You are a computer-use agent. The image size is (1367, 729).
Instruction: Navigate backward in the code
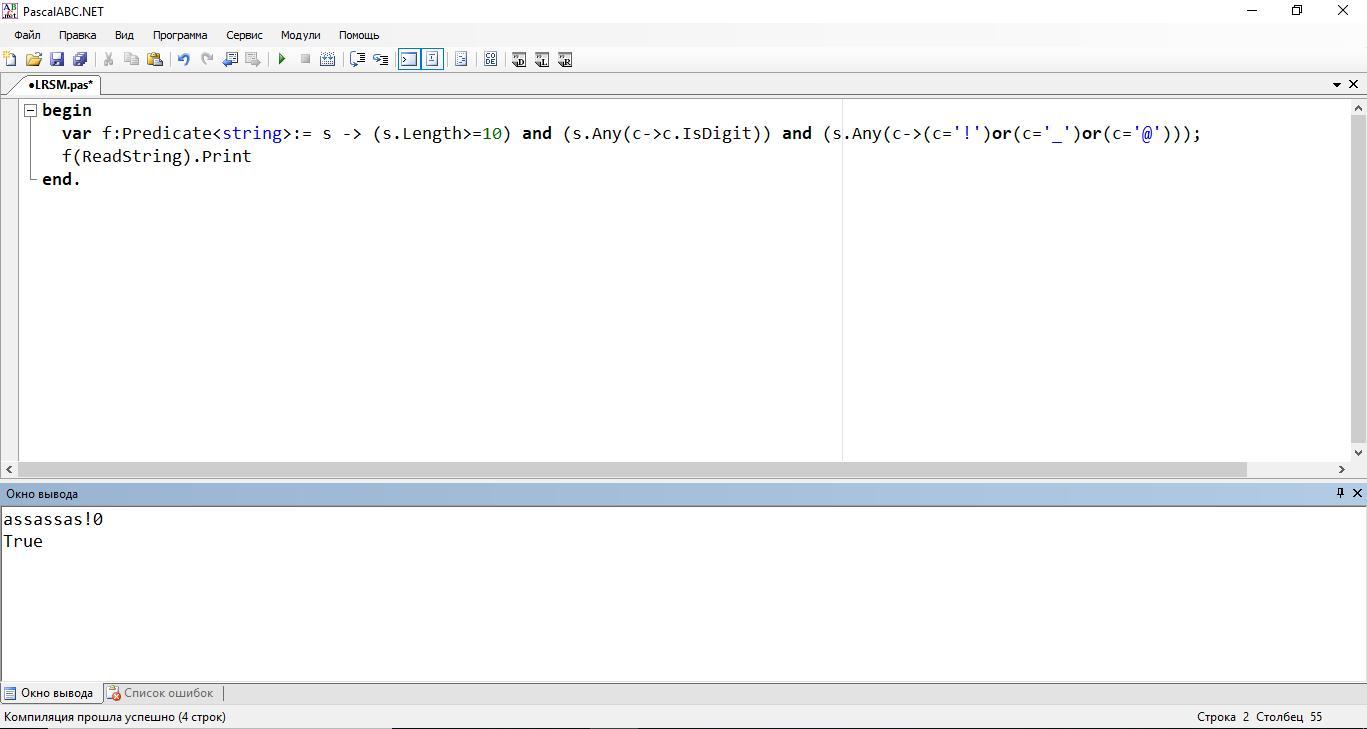pos(230,60)
